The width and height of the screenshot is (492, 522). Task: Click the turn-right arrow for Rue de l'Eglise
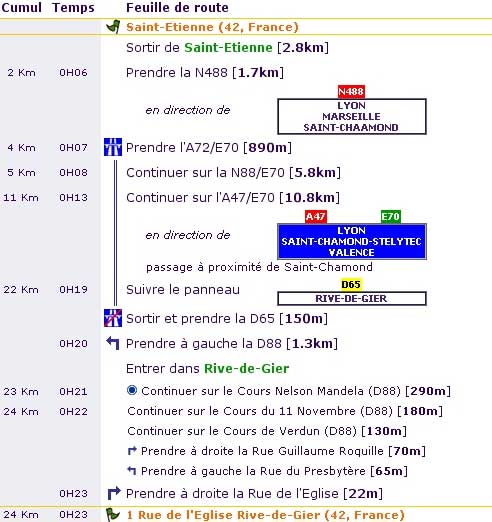(x=114, y=493)
